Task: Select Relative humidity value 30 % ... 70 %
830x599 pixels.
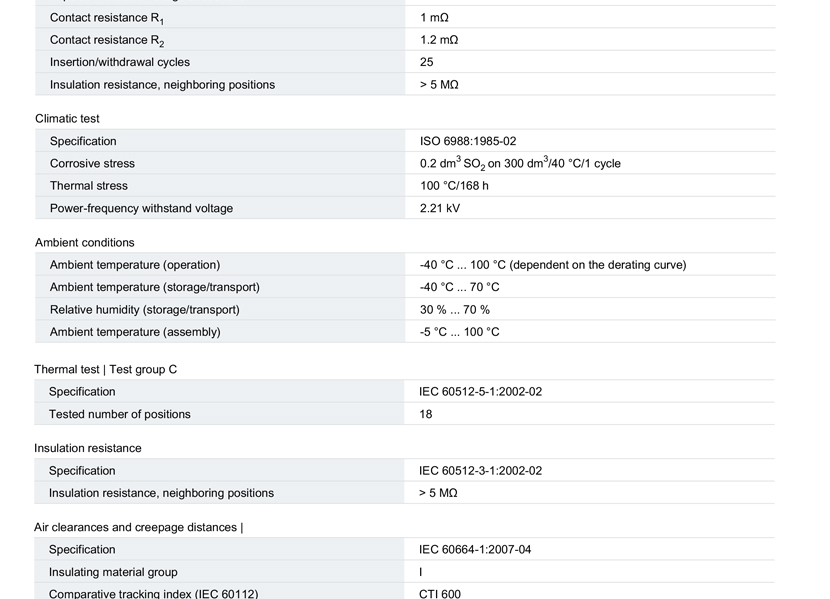Action: pos(455,310)
